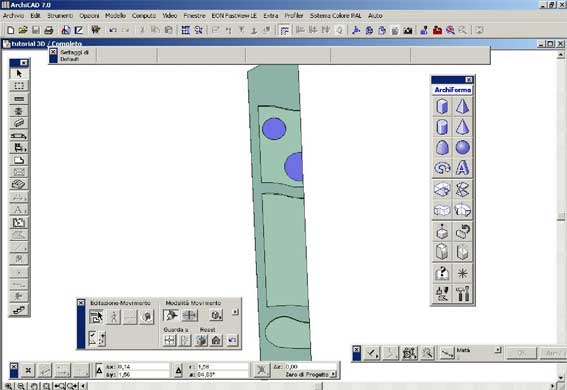The image size is (567, 390).
Task: Expand the Modalità Movimento palette arrow
Action: coord(235,312)
